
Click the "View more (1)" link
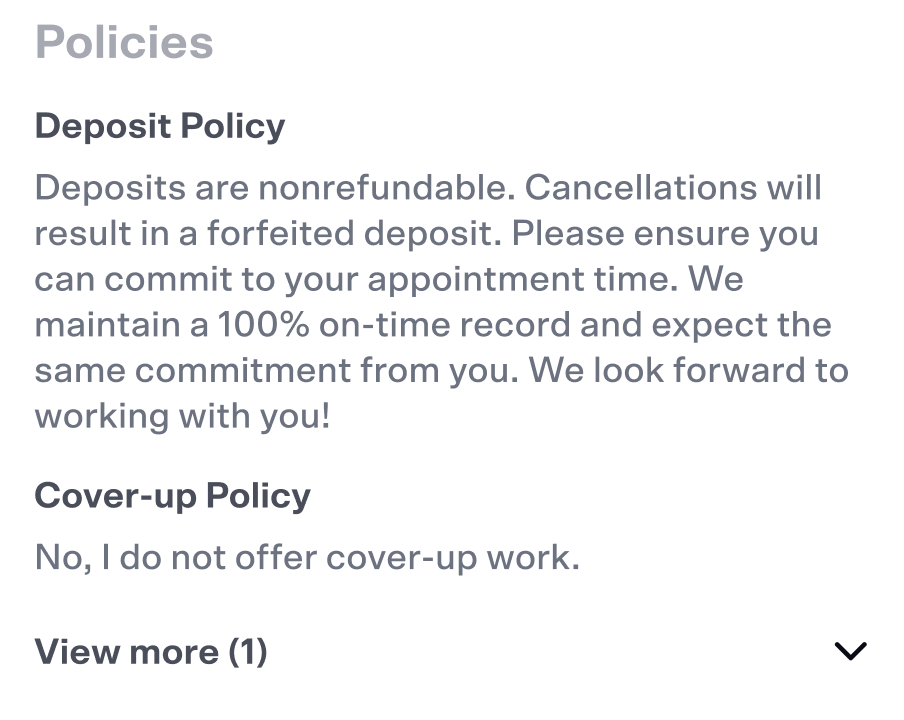(x=151, y=652)
